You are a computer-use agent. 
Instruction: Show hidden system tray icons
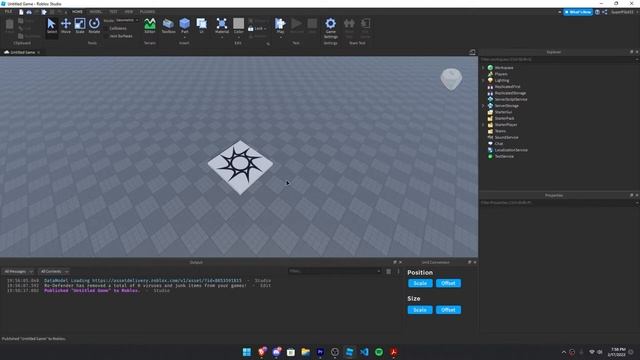coord(564,352)
